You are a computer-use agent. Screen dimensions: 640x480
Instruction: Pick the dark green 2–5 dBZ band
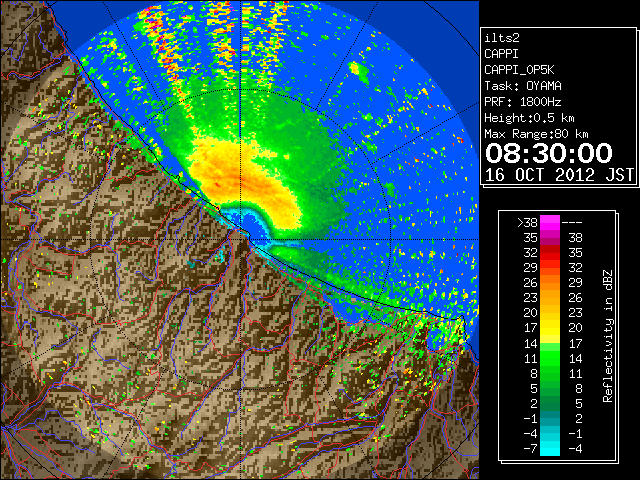(550, 403)
